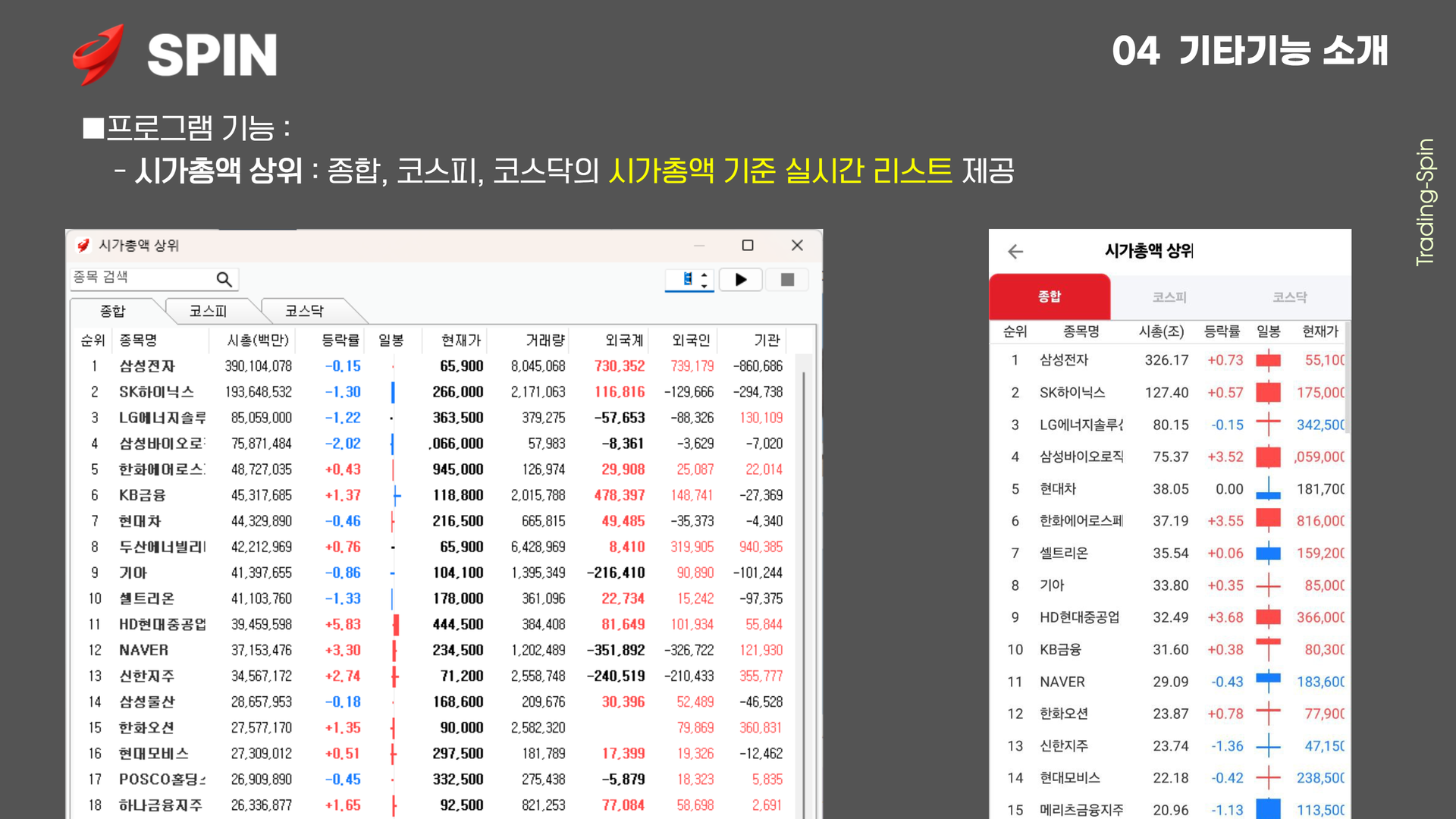The height and width of the screenshot is (819, 1456).
Task: Click the SPIN rocket icon in title bar
Action: [83, 245]
